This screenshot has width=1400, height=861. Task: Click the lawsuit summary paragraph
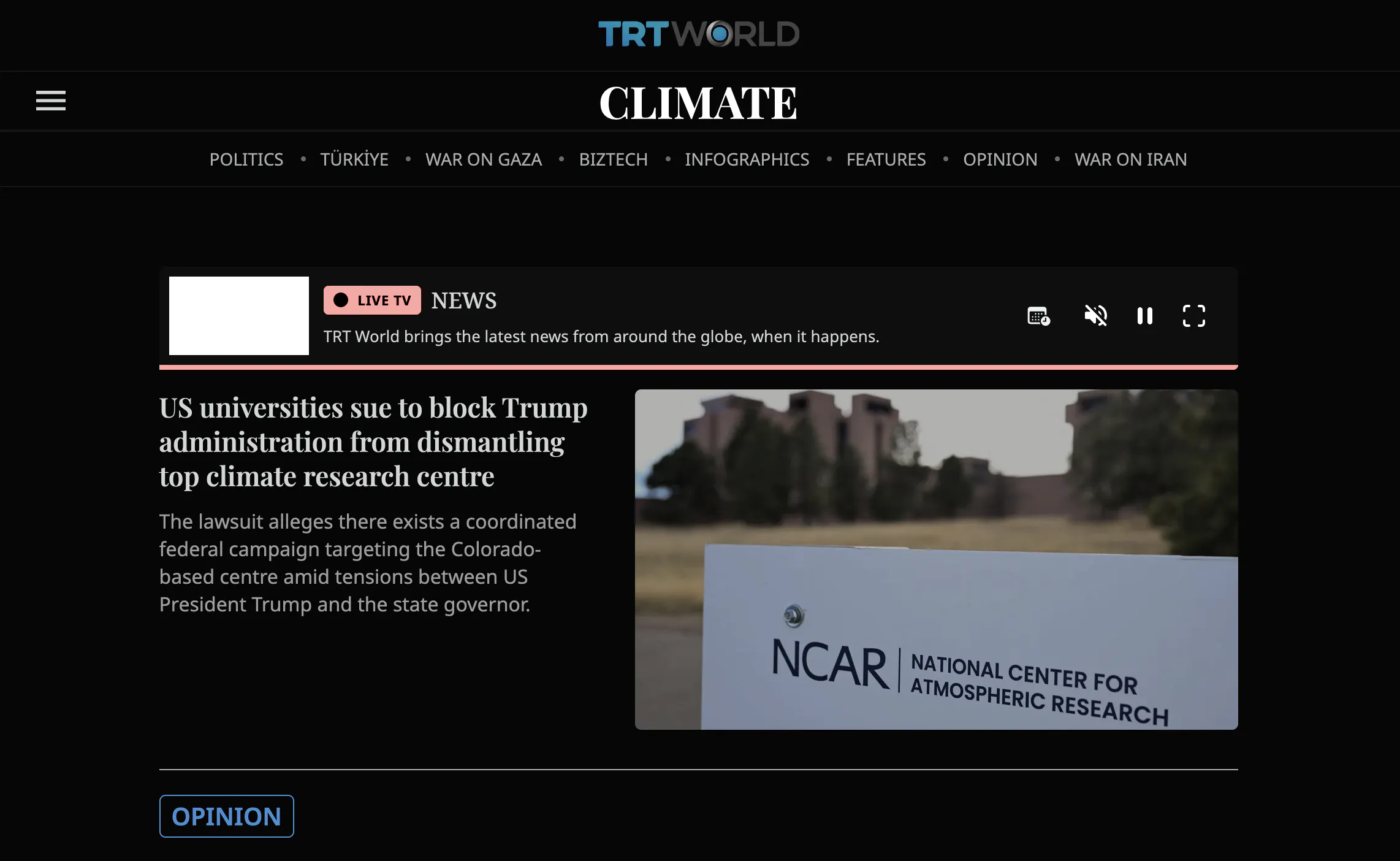368,563
